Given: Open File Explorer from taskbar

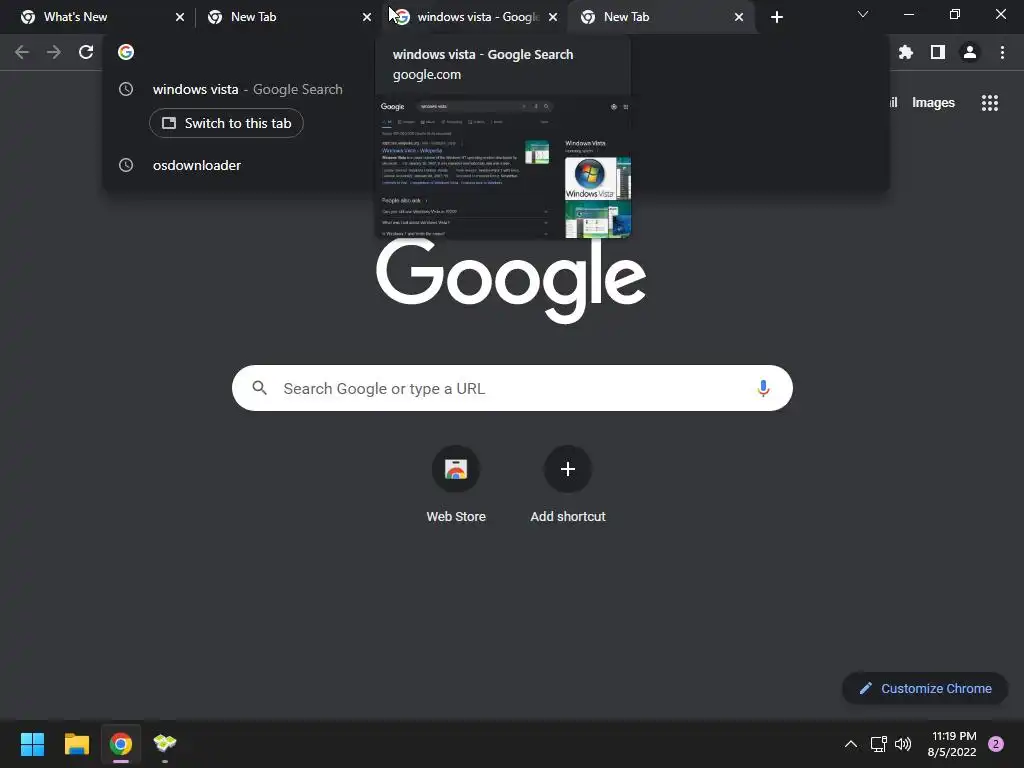Looking at the screenshot, I should tap(76, 744).
